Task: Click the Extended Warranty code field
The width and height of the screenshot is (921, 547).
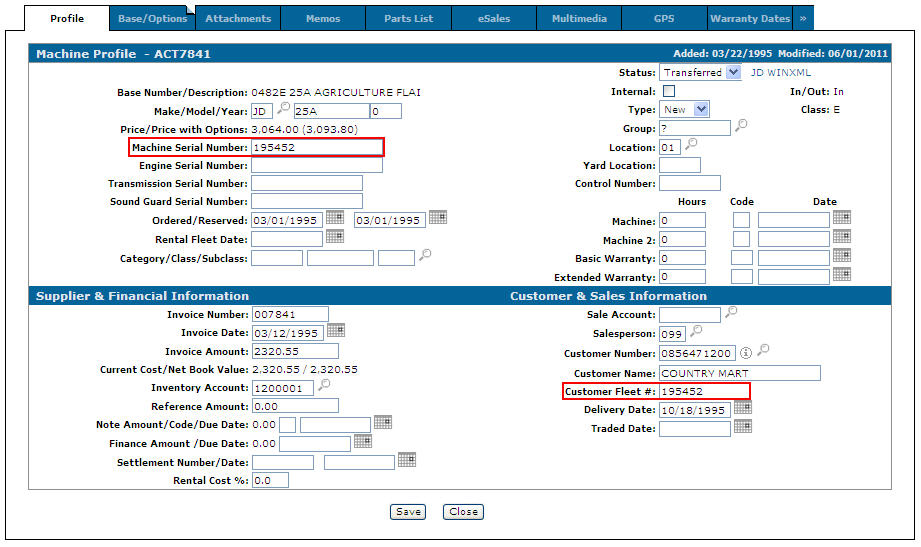Action: [742, 277]
